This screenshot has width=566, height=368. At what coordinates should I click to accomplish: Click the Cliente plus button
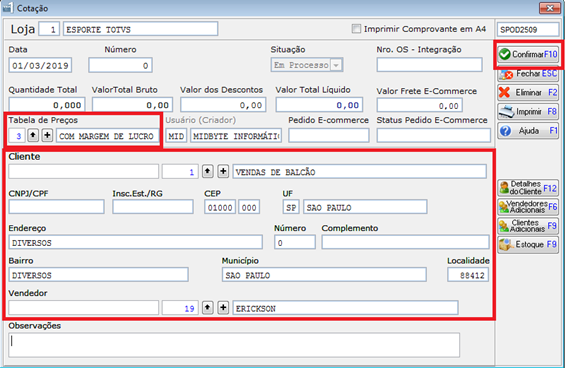coord(223,171)
